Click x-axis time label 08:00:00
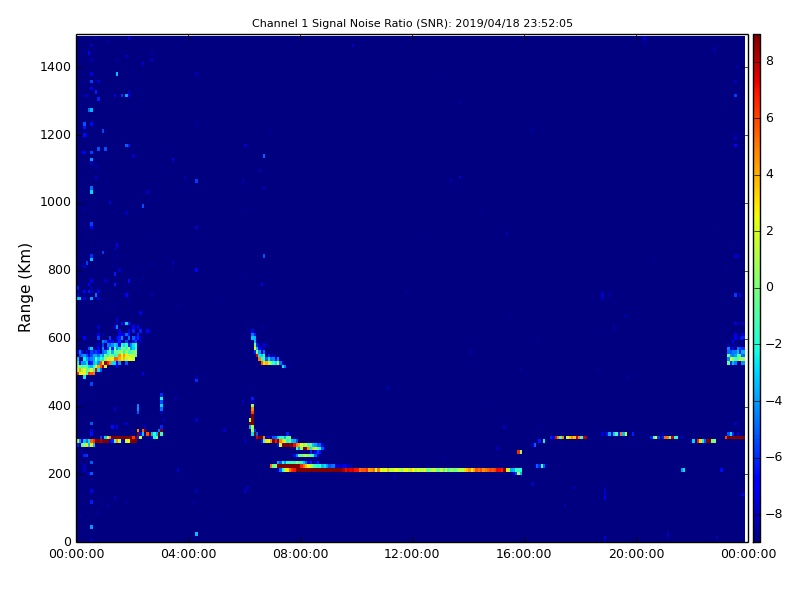This screenshot has height=600, width=800. (x=301, y=554)
